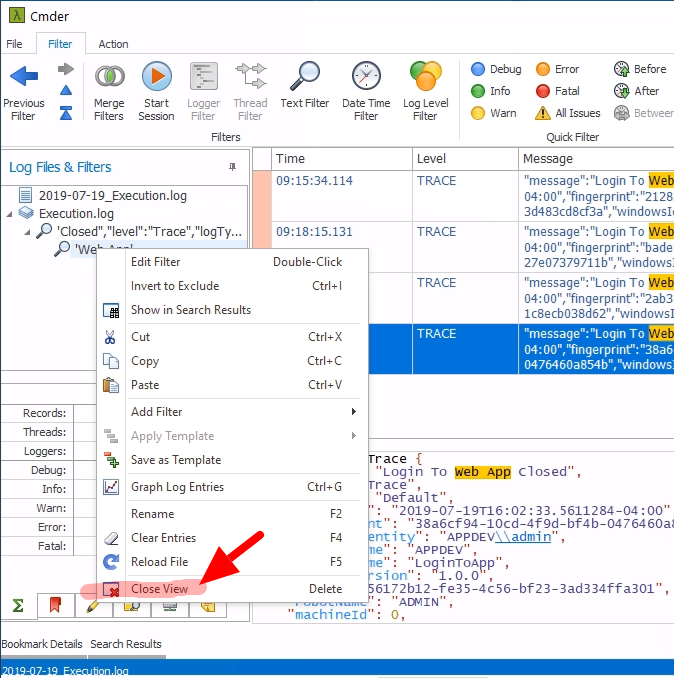This screenshot has width=674, height=678.
Task: Open the red bookmark tab icon
Action: coord(55,605)
